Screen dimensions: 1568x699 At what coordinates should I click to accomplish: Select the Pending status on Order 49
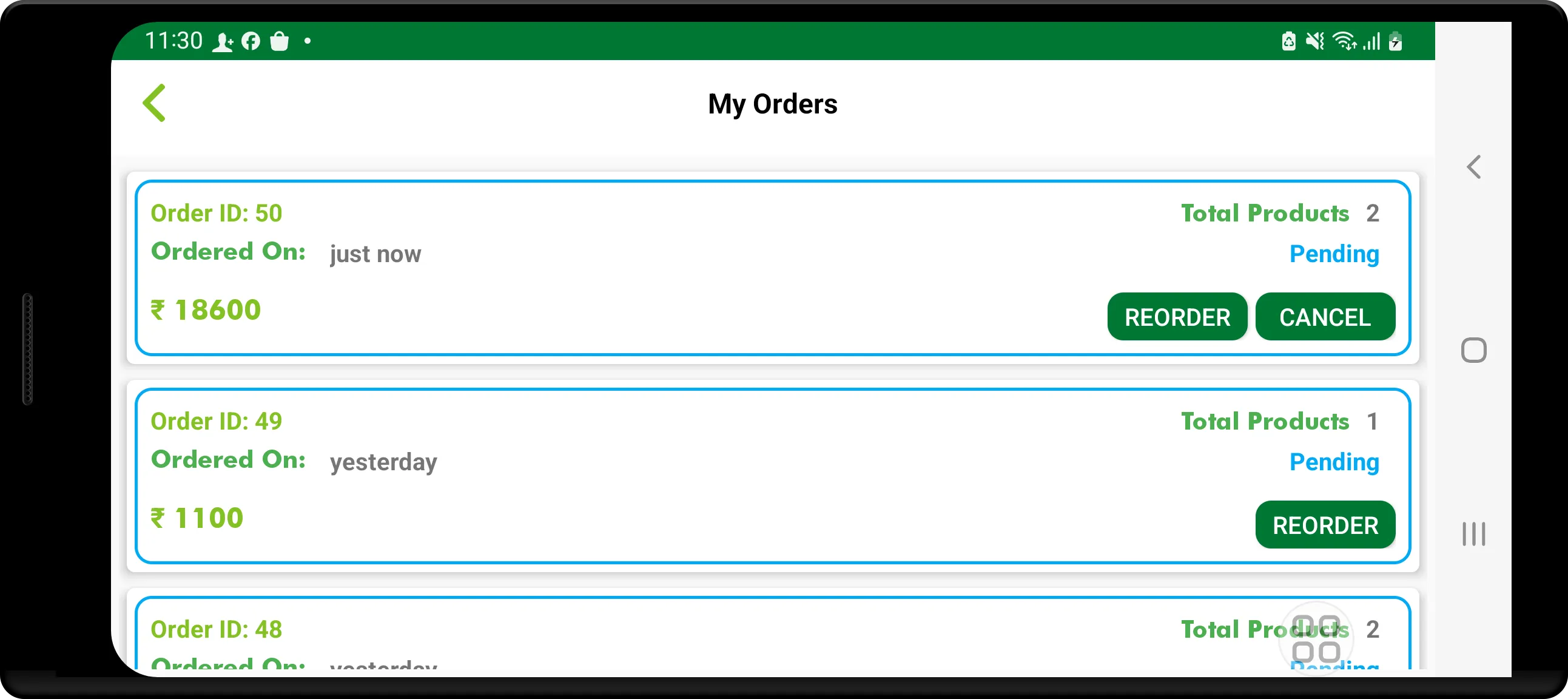coord(1335,460)
